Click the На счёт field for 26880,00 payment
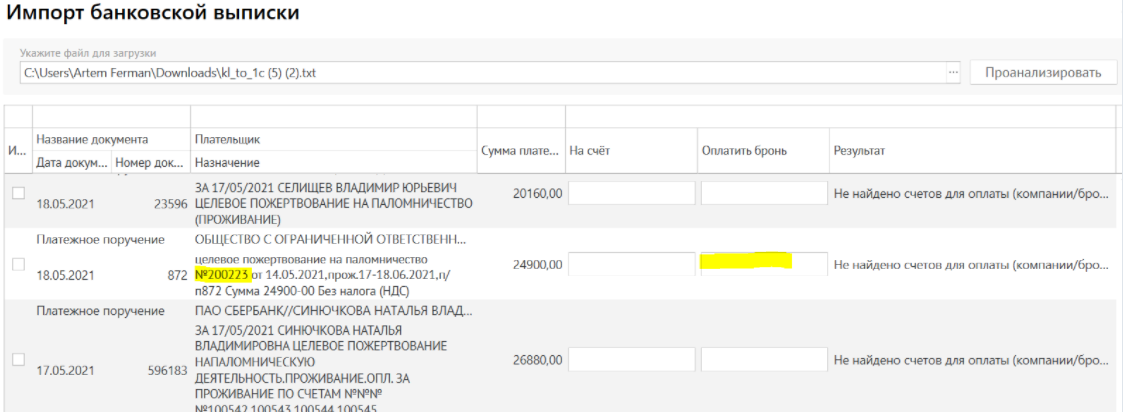The width and height of the screenshot is (1124, 412). pyautogui.click(x=632, y=360)
